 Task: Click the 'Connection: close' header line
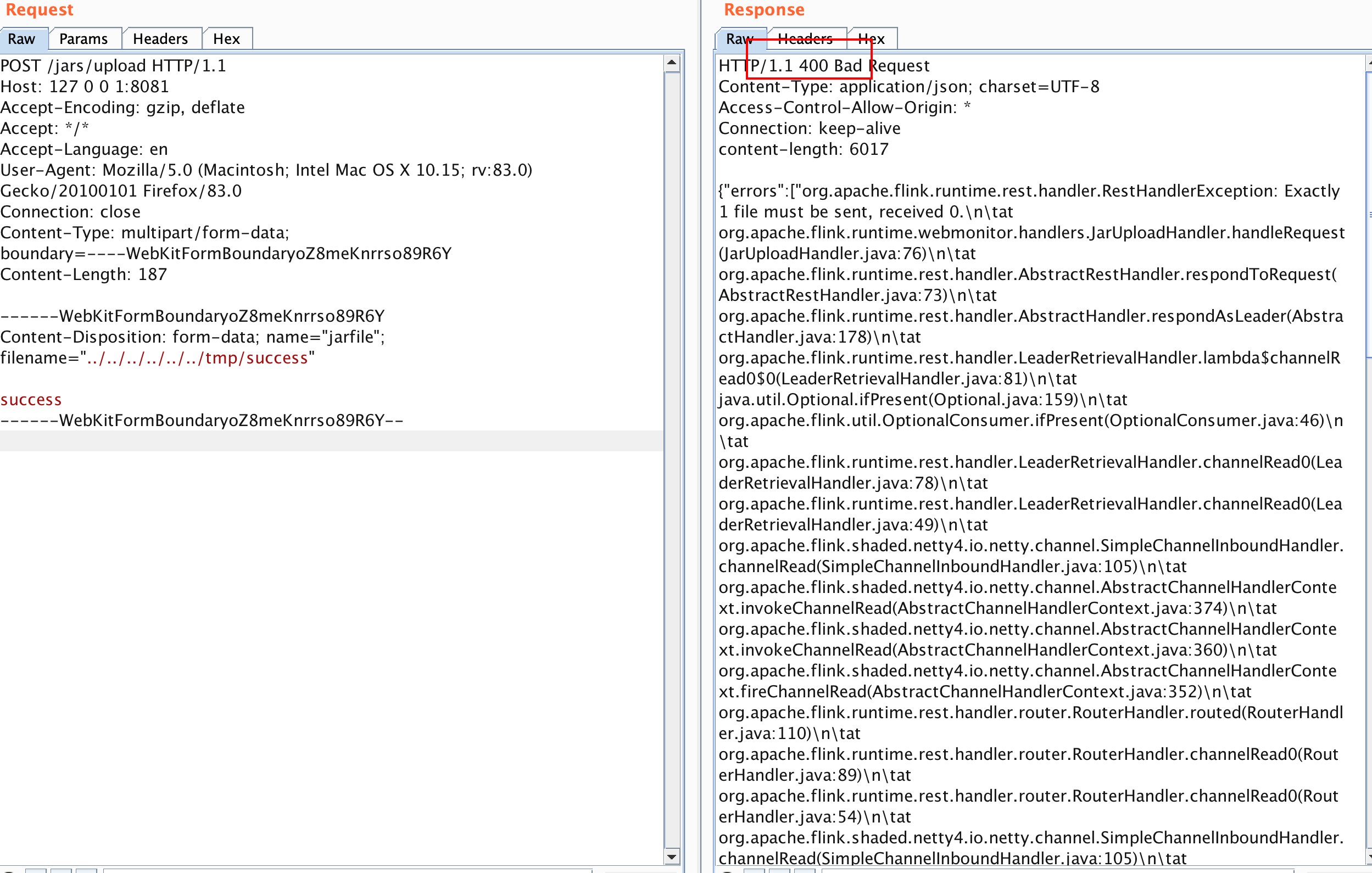70,212
